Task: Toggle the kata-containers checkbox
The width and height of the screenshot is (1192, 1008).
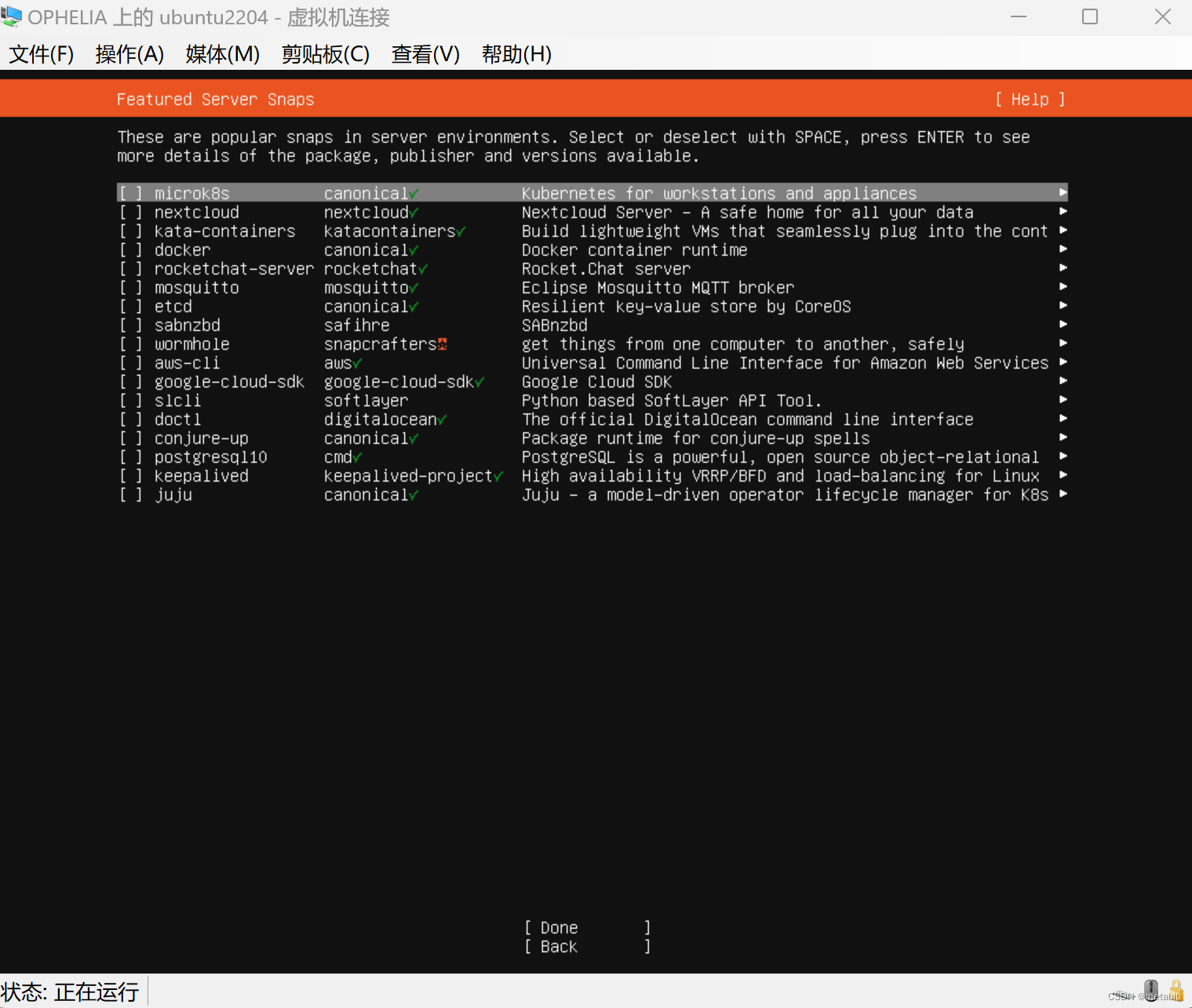Action: (131, 231)
